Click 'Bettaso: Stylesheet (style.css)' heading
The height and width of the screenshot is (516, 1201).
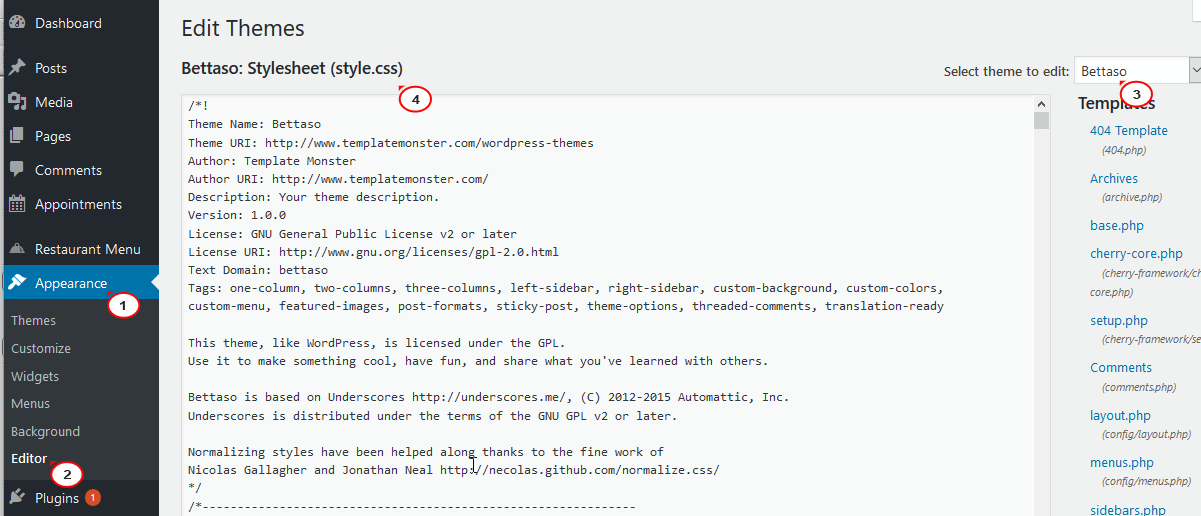tap(292, 69)
